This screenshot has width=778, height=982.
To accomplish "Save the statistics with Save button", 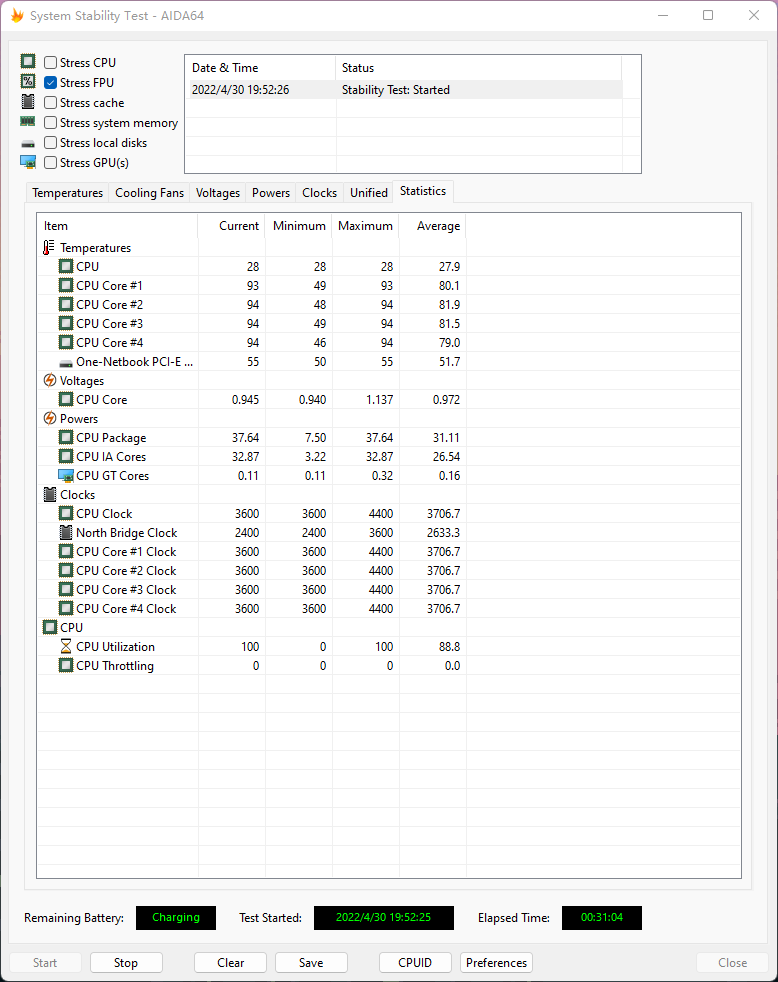I will [x=311, y=963].
